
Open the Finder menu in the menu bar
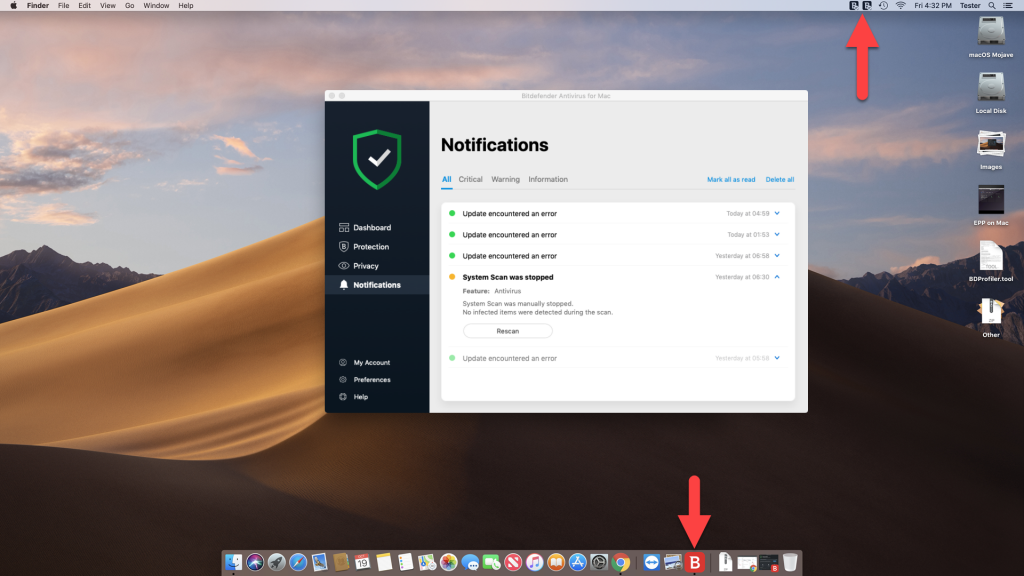click(x=38, y=5)
